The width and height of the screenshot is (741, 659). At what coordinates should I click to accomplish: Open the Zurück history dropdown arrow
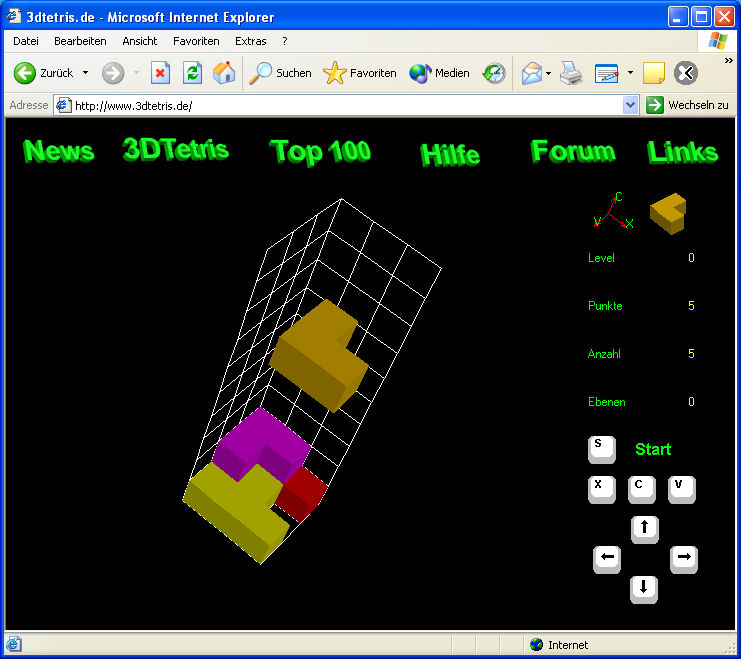point(86,73)
